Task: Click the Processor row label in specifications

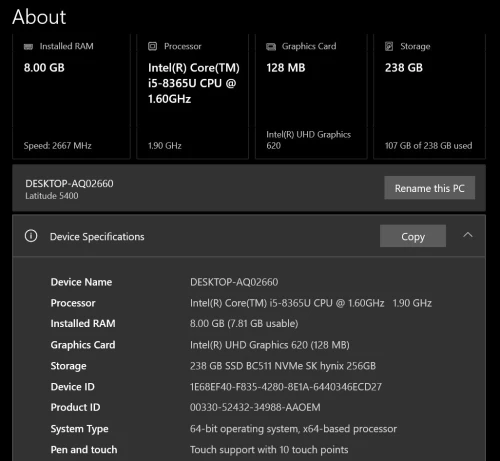Action: point(73,303)
